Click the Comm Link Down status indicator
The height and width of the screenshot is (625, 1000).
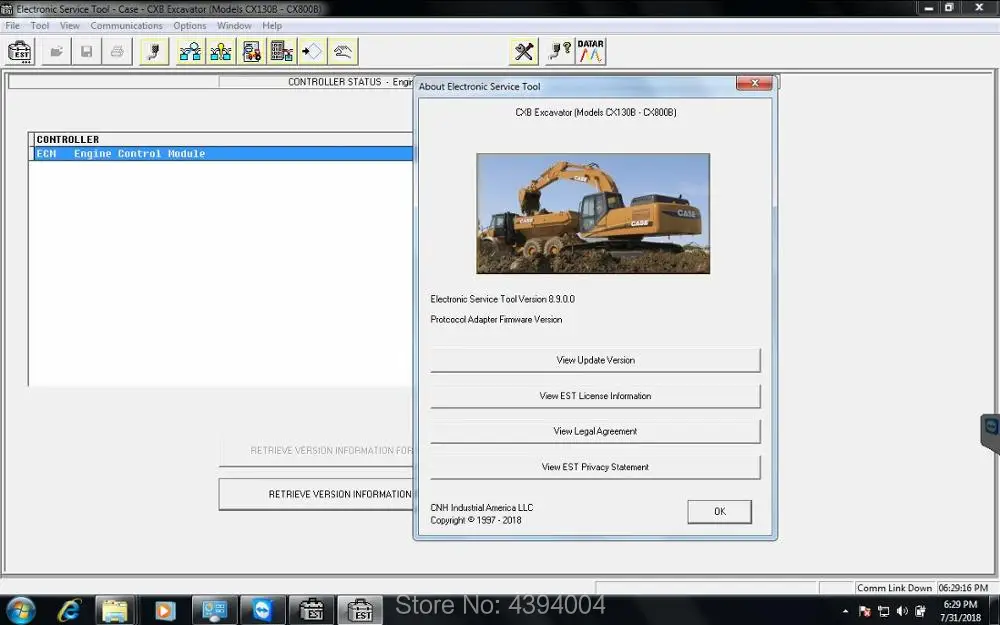tap(894, 588)
